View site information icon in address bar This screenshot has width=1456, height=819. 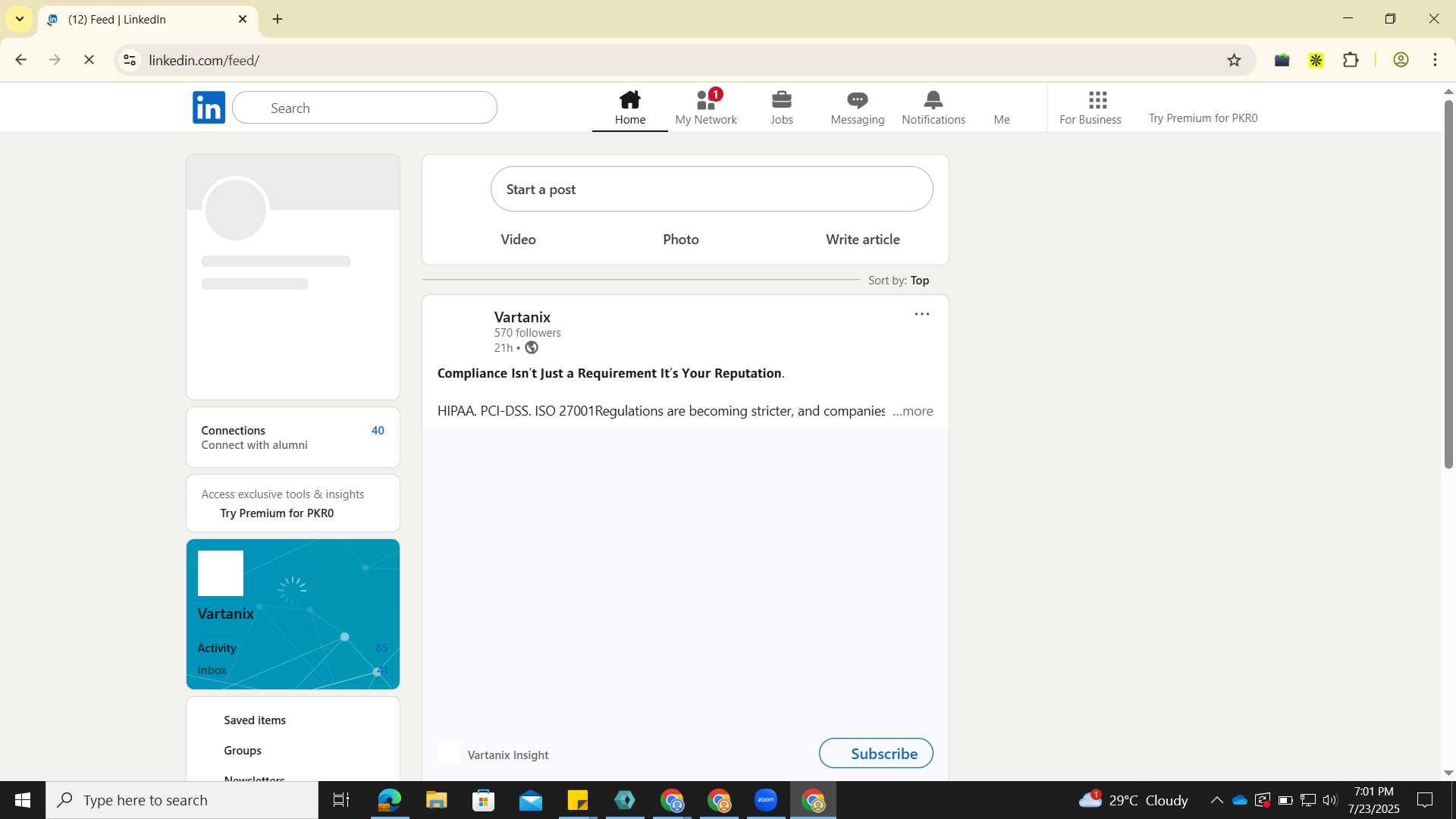pos(130,60)
